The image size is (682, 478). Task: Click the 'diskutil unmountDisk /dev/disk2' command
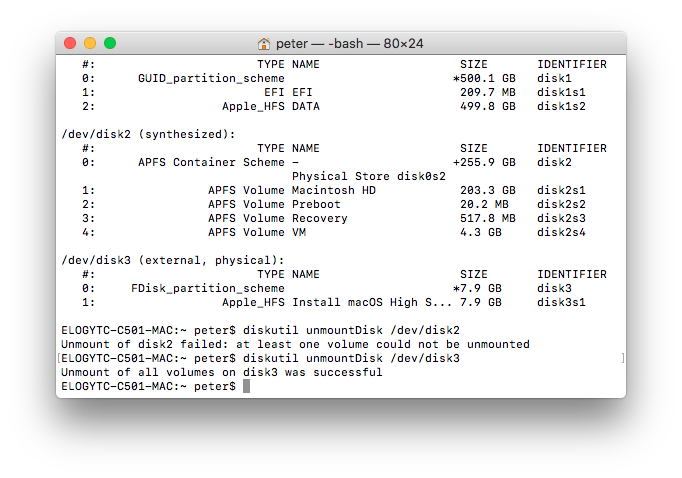pyautogui.click(x=351, y=330)
